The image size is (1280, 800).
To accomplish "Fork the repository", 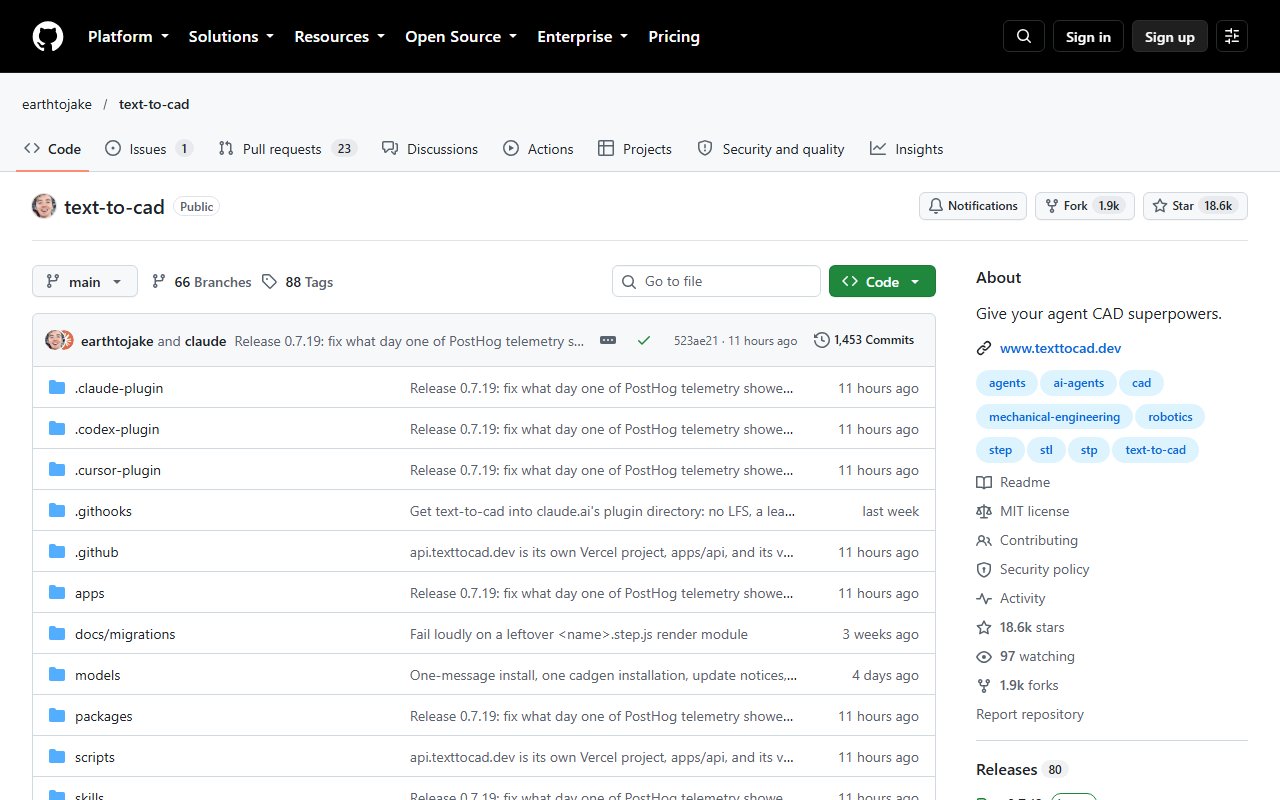I will point(1085,206).
